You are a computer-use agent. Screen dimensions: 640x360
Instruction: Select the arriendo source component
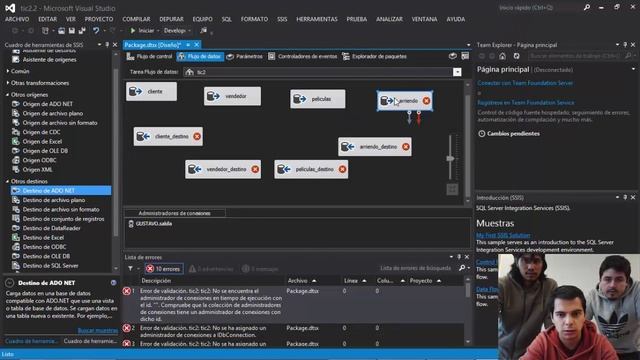pyautogui.click(x=405, y=100)
